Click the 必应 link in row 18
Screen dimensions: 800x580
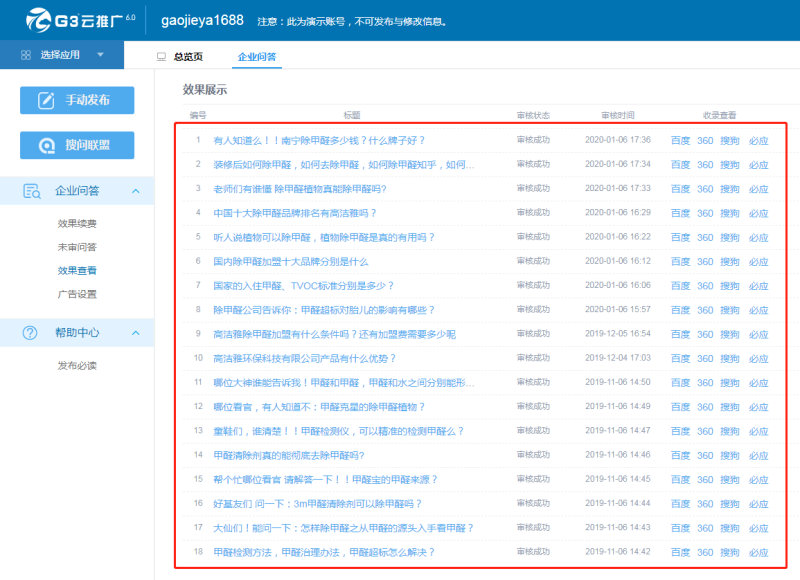click(x=759, y=552)
